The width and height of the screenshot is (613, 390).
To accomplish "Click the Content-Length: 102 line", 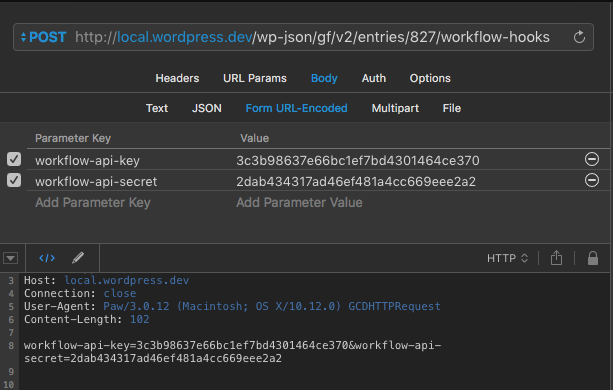I will pos(86,319).
